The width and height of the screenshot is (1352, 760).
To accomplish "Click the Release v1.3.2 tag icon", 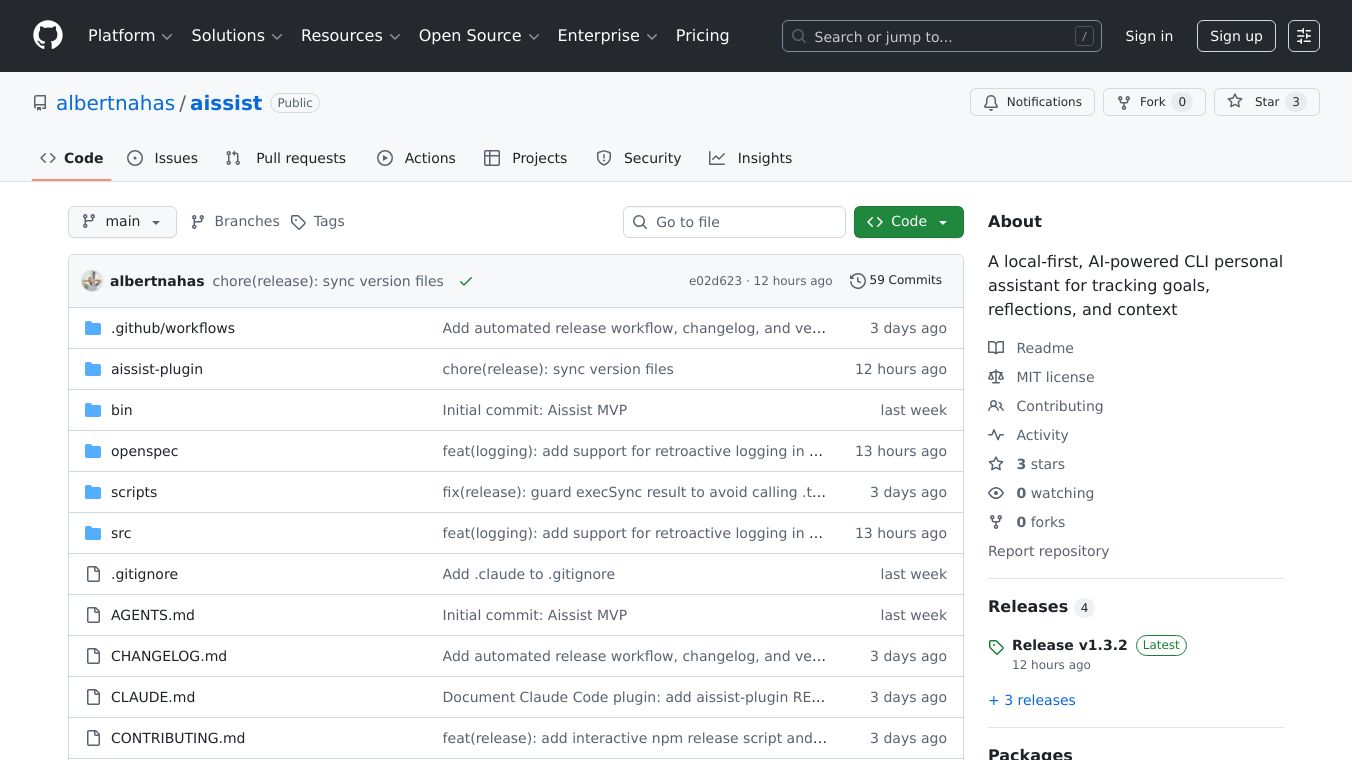I will click(x=996, y=647).
